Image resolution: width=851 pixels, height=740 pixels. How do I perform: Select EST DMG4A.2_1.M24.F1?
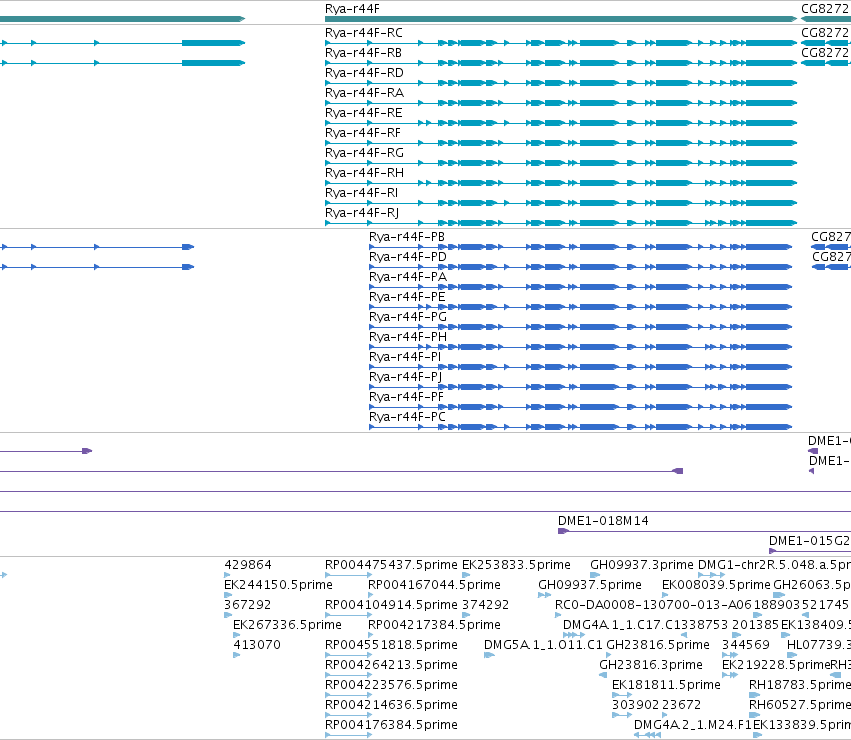pos(693,725)
